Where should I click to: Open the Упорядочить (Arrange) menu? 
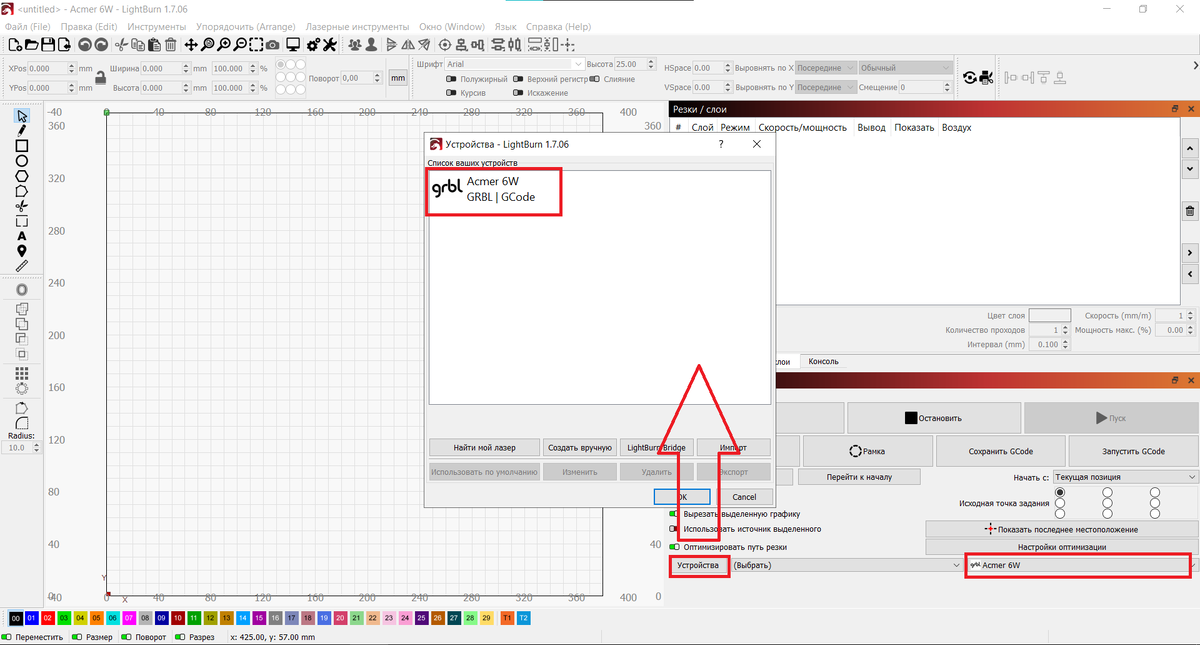[x=245, y=26]
